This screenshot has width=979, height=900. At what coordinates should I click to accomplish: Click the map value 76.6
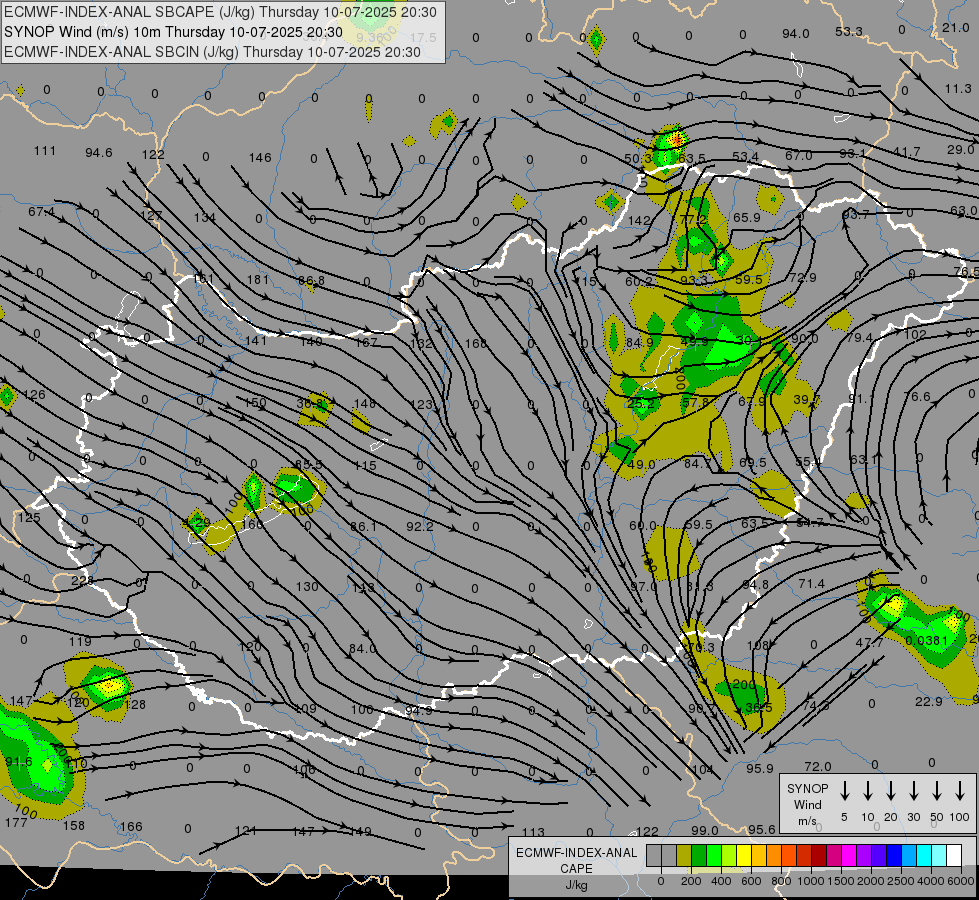tap(917, 397)
